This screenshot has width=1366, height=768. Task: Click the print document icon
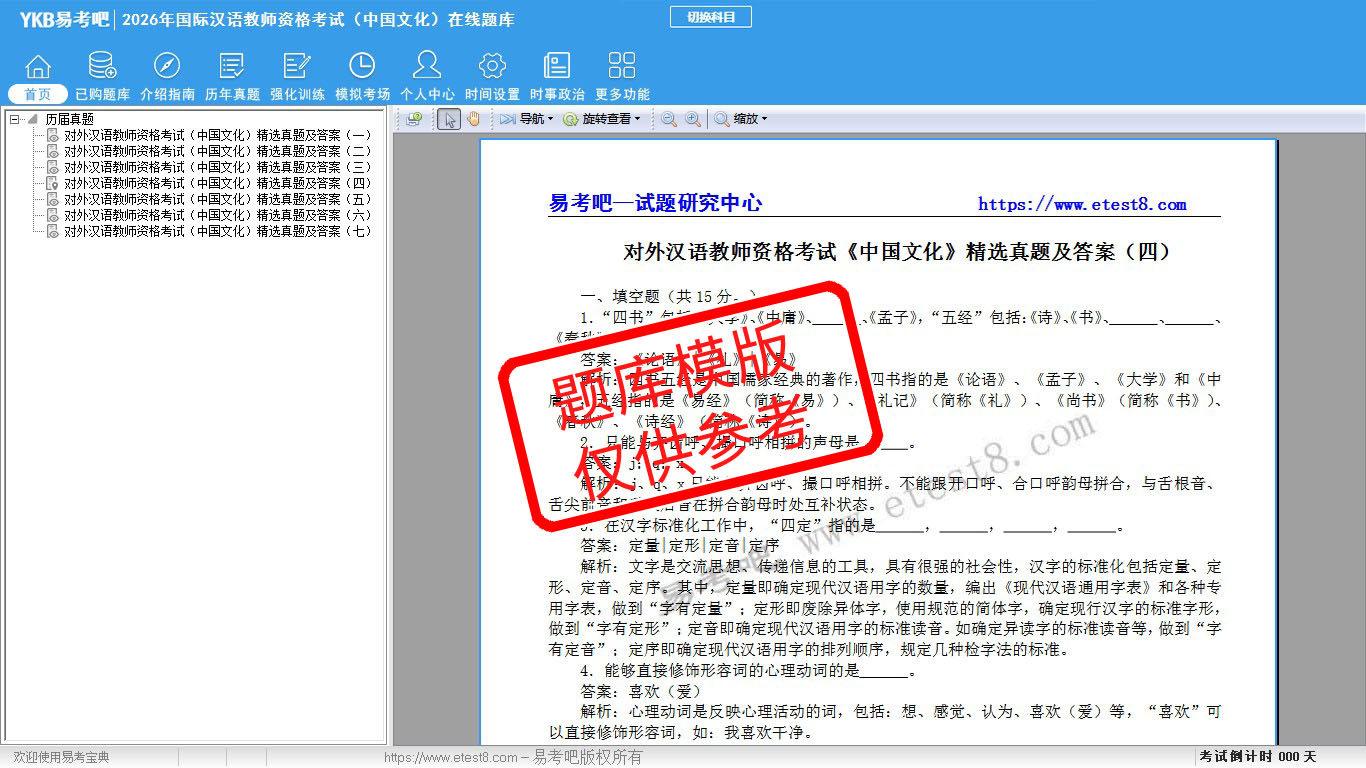tap(413, 119)
